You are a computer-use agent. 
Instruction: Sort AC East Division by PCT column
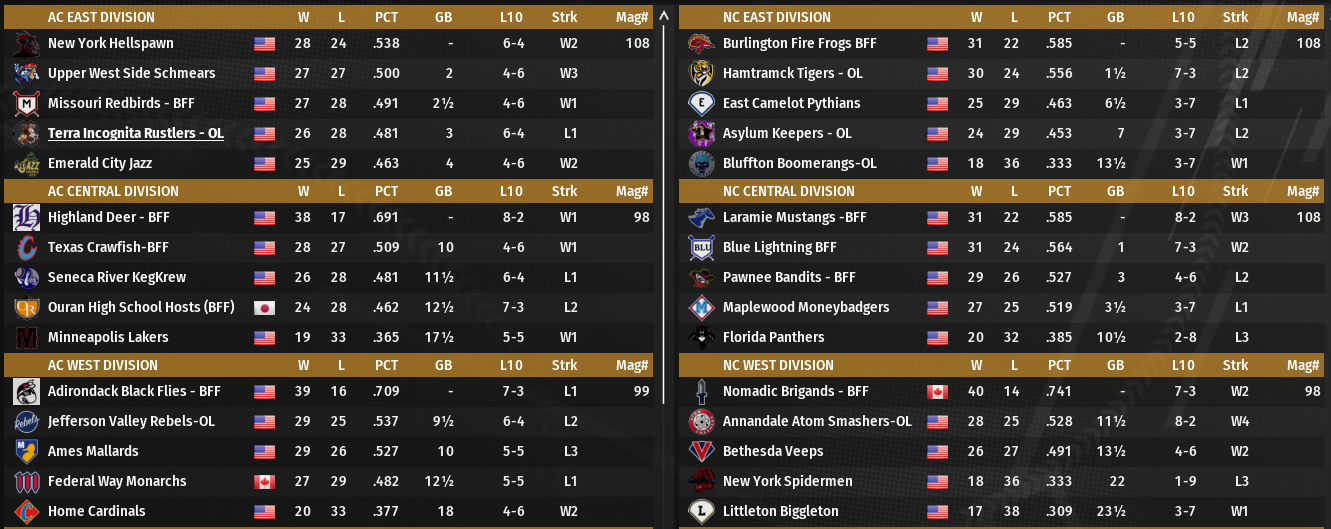[x=386, y=17]
